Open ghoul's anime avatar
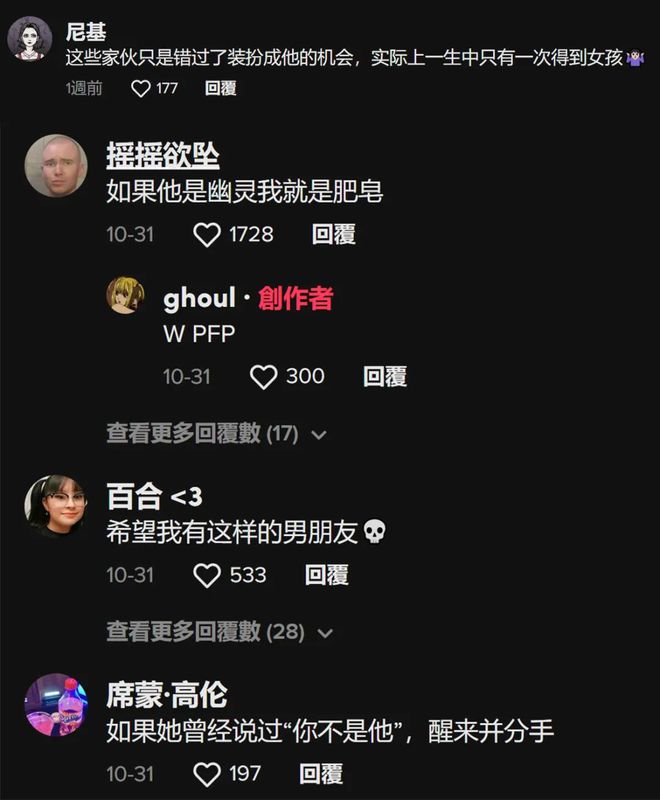 [x=125, y=295]
